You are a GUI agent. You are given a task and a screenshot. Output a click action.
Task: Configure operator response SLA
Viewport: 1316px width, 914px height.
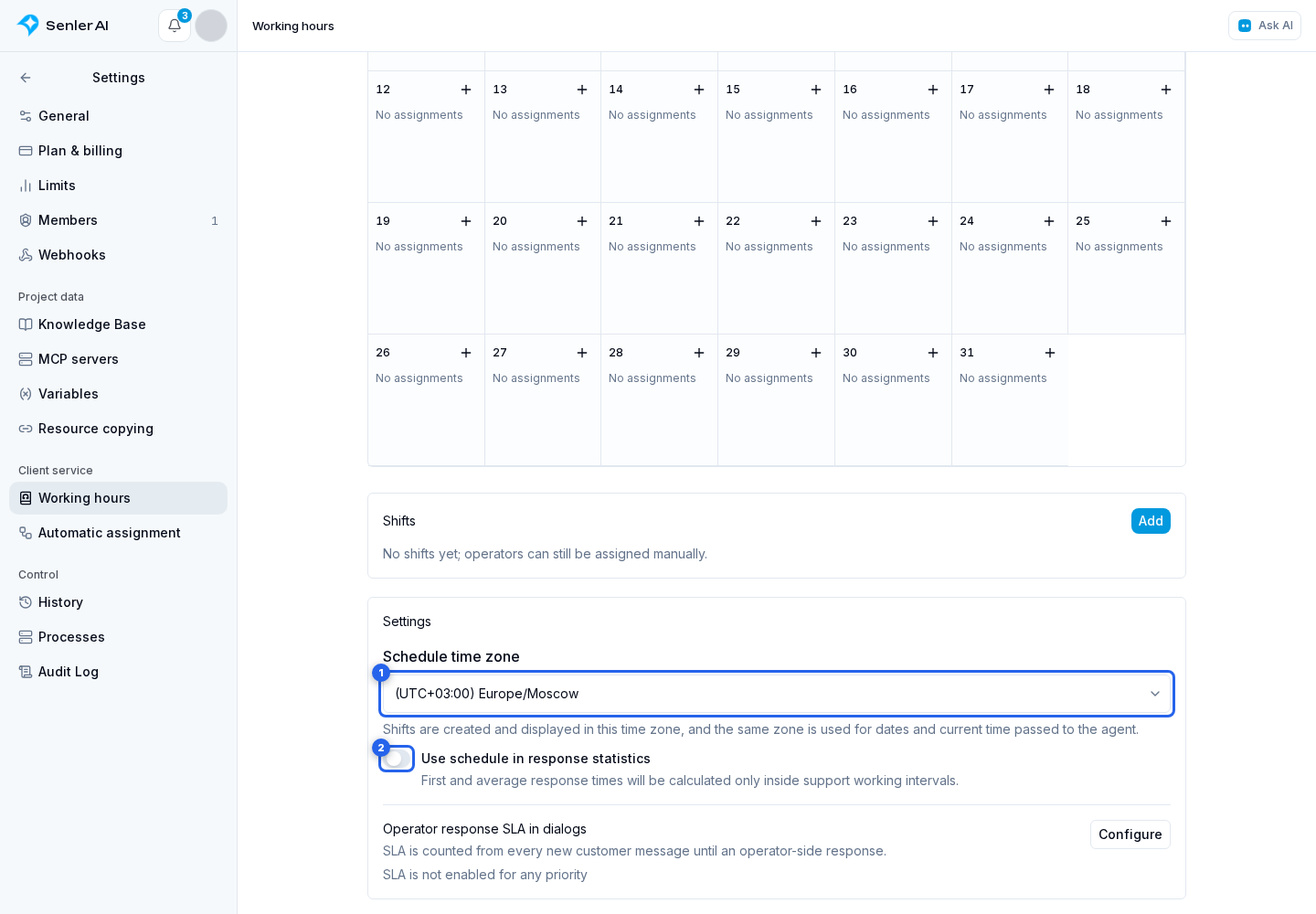(x=1130, y=834)
